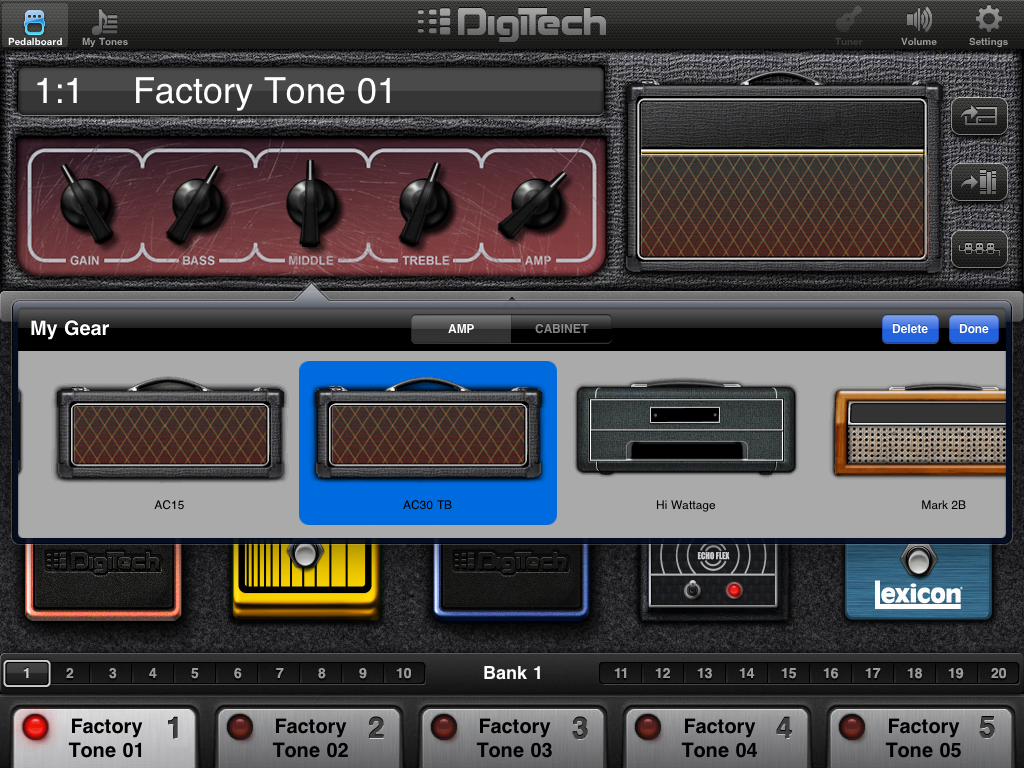The width and height of the screenshot is (1024, 768).
Task: Activate Factory Tone 04 footswitch
Action: coord(717,738)
